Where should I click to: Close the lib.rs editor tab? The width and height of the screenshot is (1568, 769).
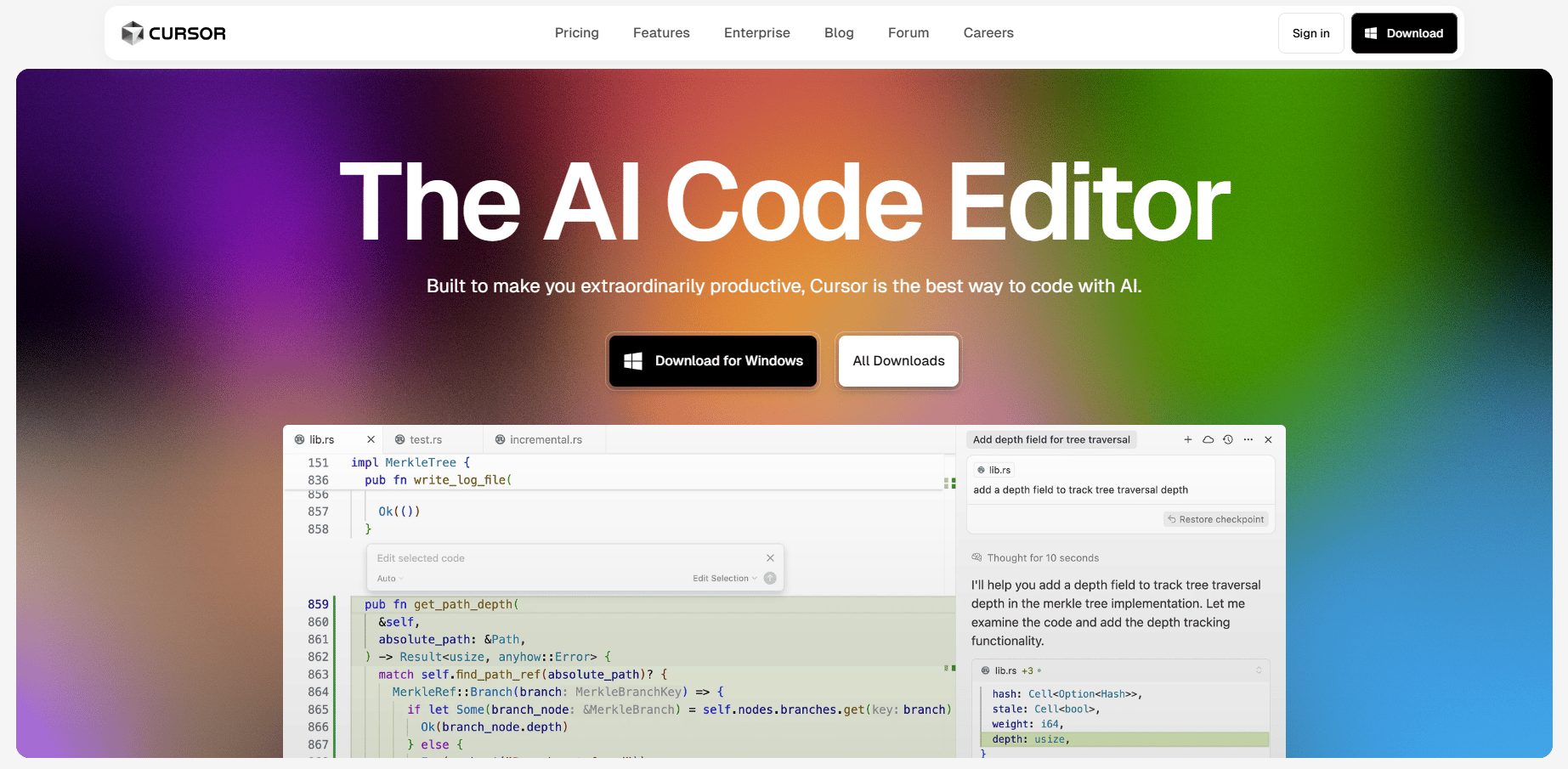[371, 439]
